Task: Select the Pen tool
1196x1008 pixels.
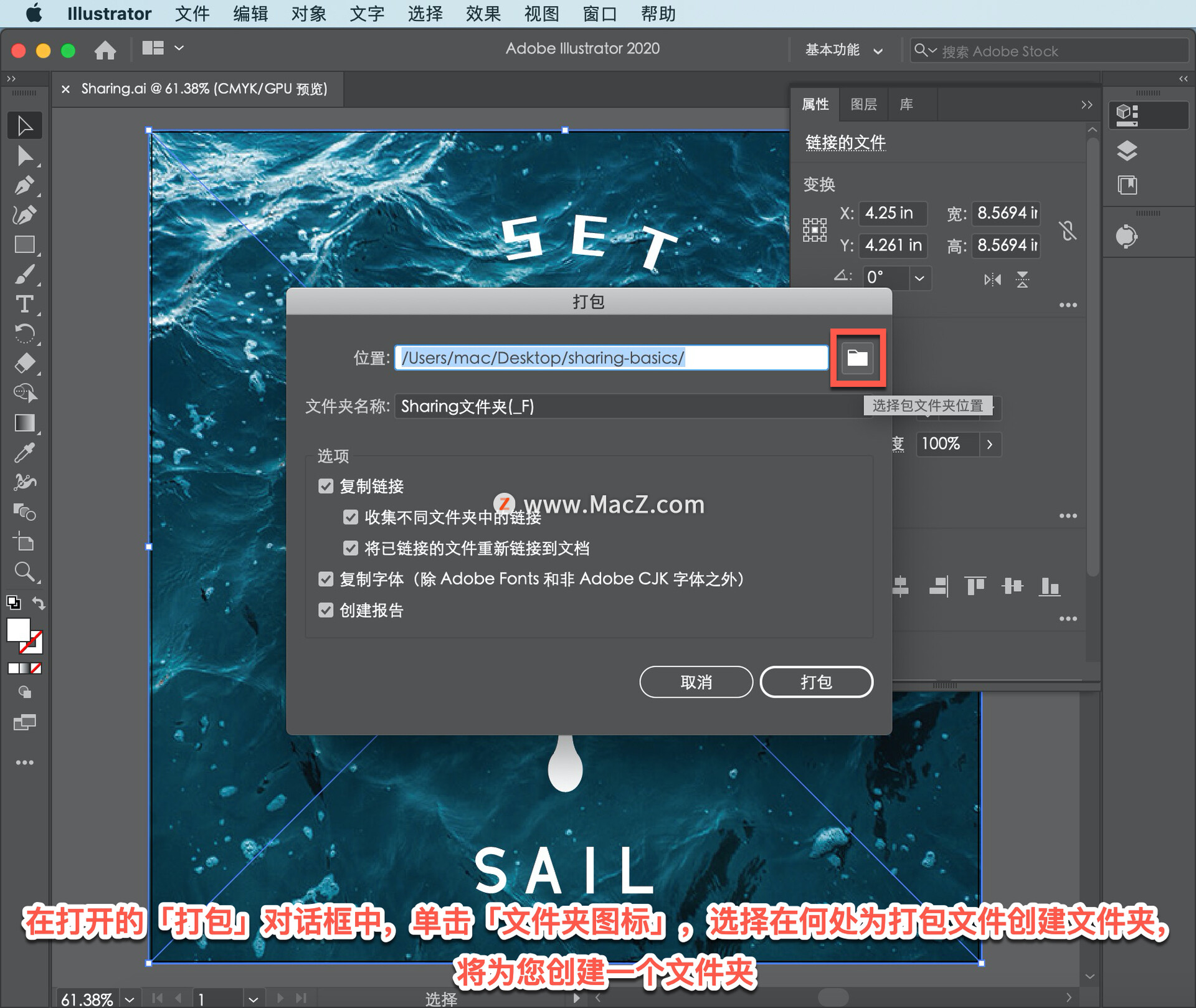Action: 25,185
